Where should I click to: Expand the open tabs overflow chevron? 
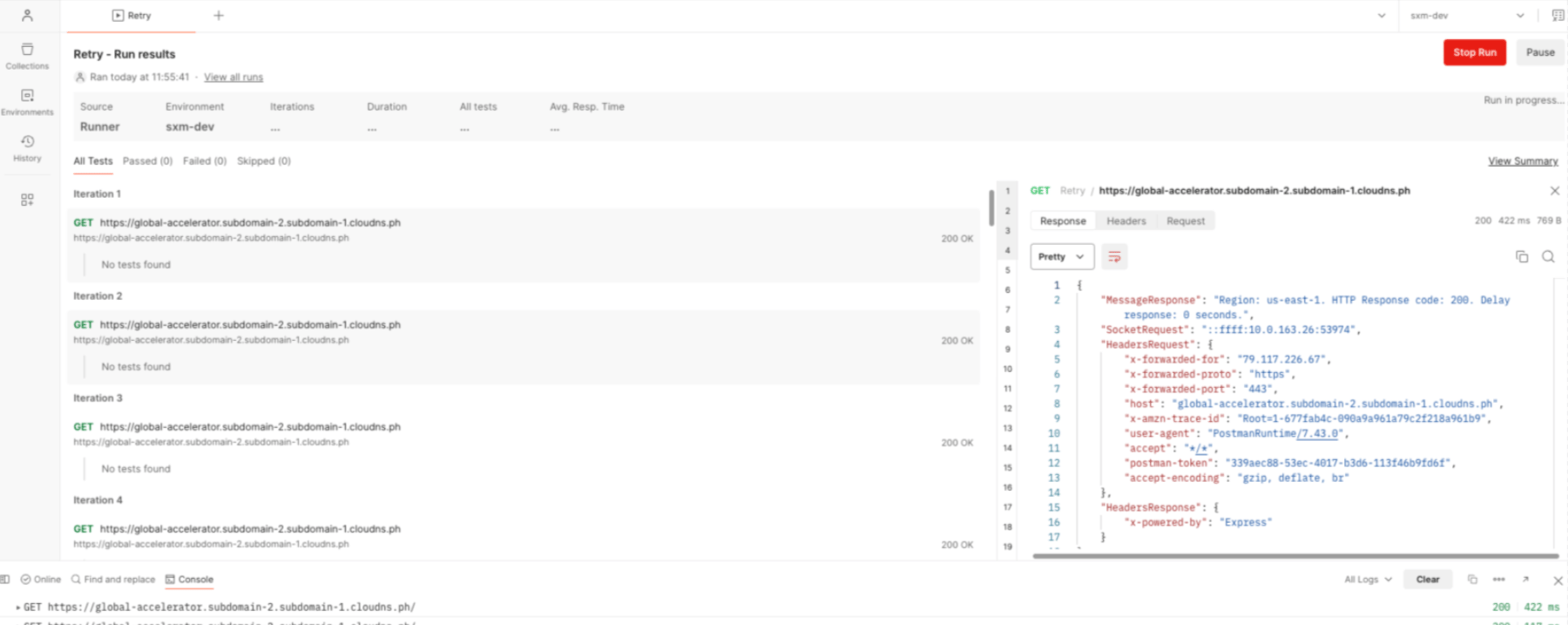[x=1382, y=16]
